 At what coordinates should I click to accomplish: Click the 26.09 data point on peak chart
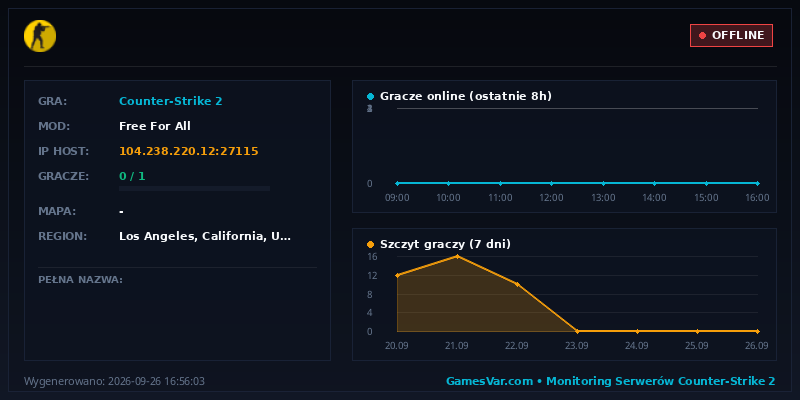pos(757,331)
